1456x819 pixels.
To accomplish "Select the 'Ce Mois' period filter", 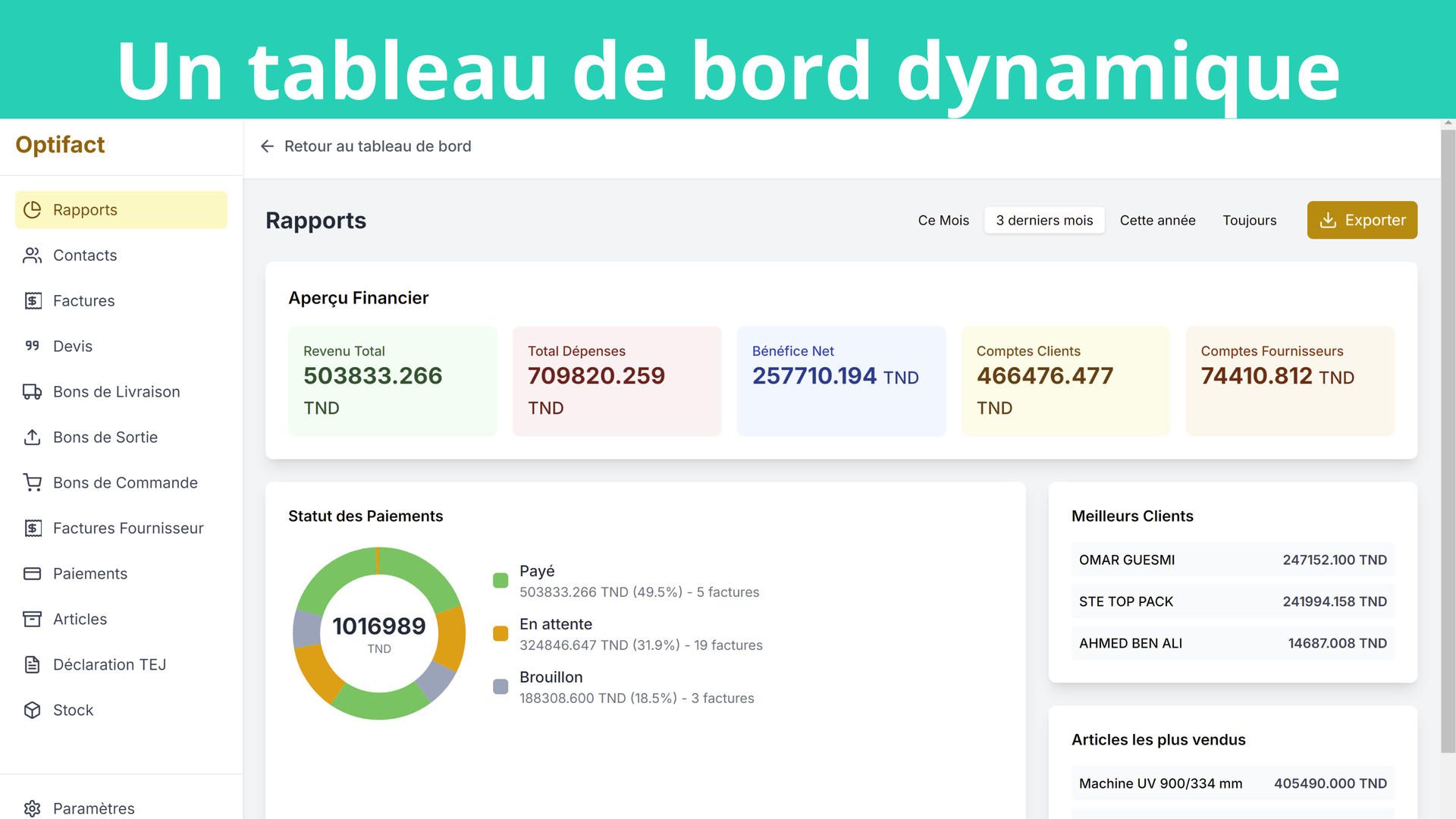I will tap(943, 221).
